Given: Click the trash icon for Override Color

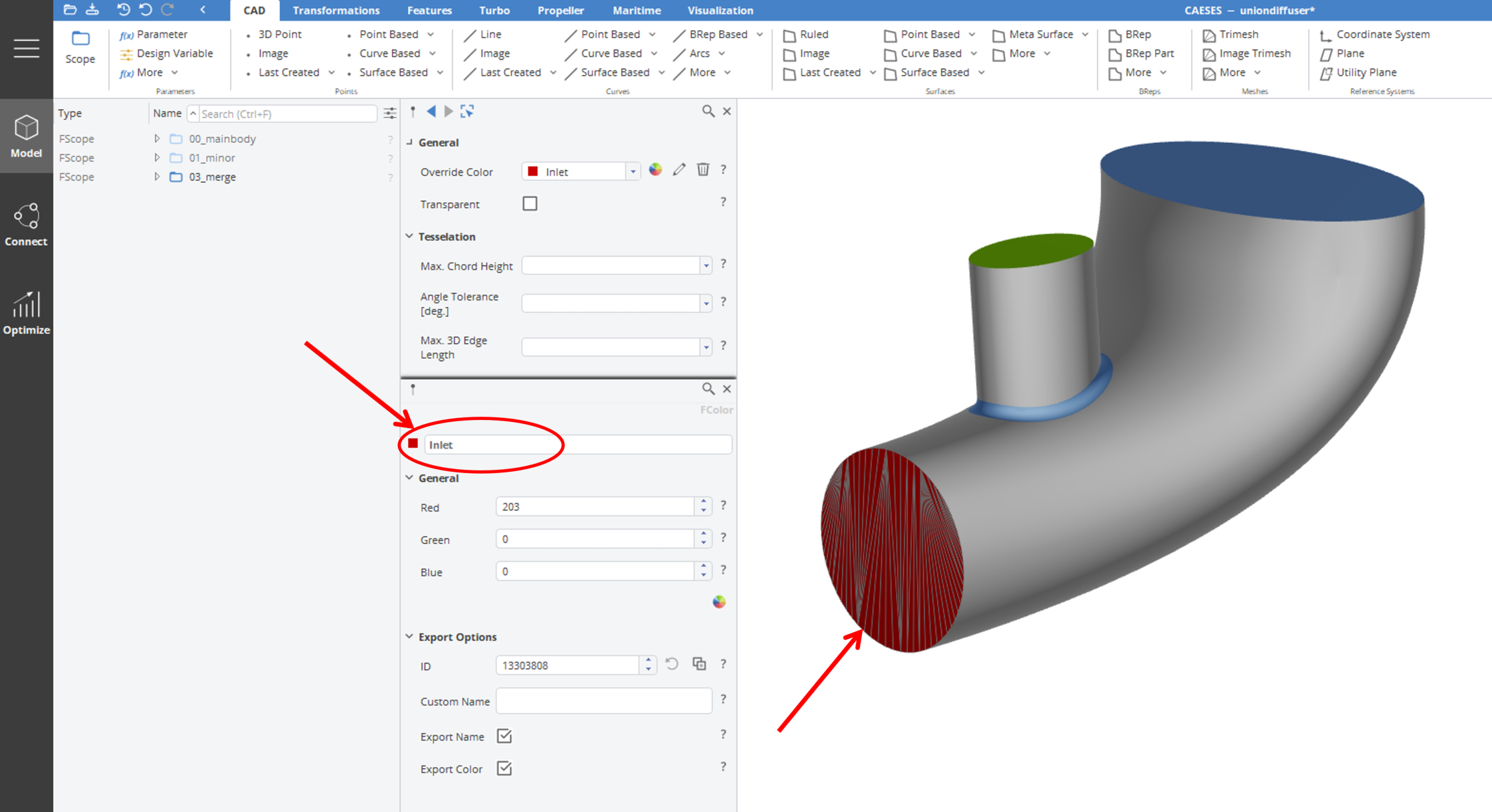Looking at the screenshot, I should [703, 170].
